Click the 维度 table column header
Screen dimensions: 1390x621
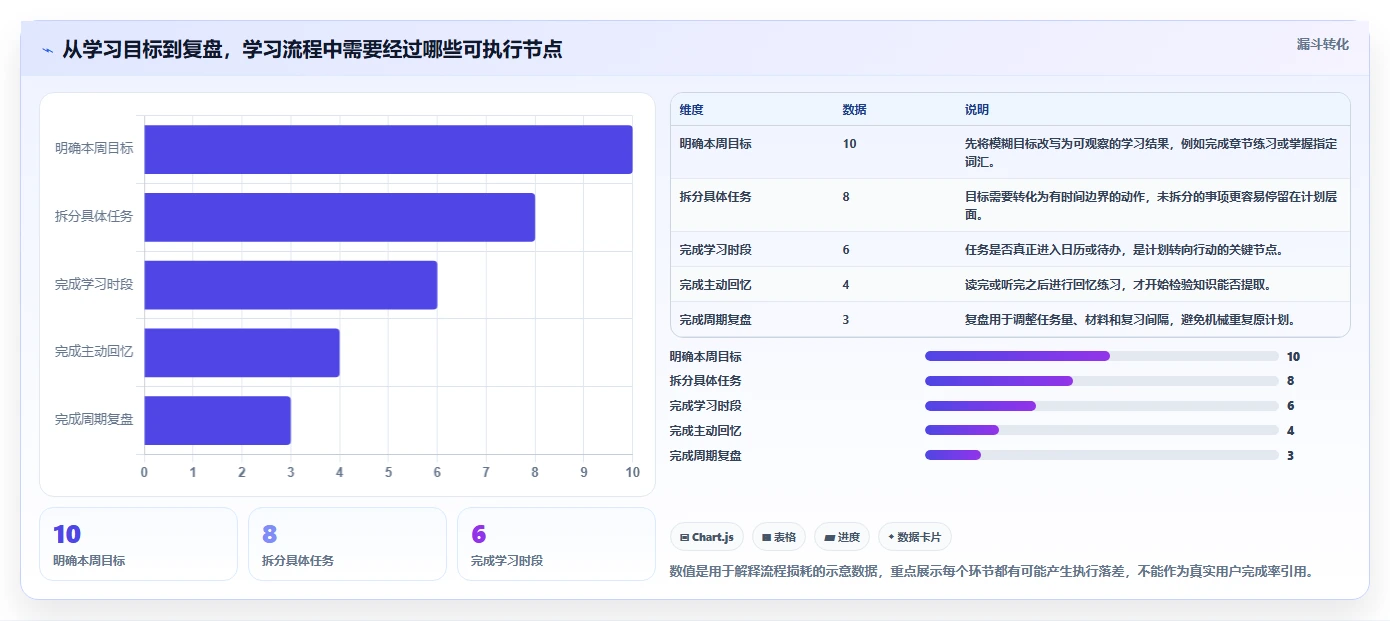pos(691,110)
